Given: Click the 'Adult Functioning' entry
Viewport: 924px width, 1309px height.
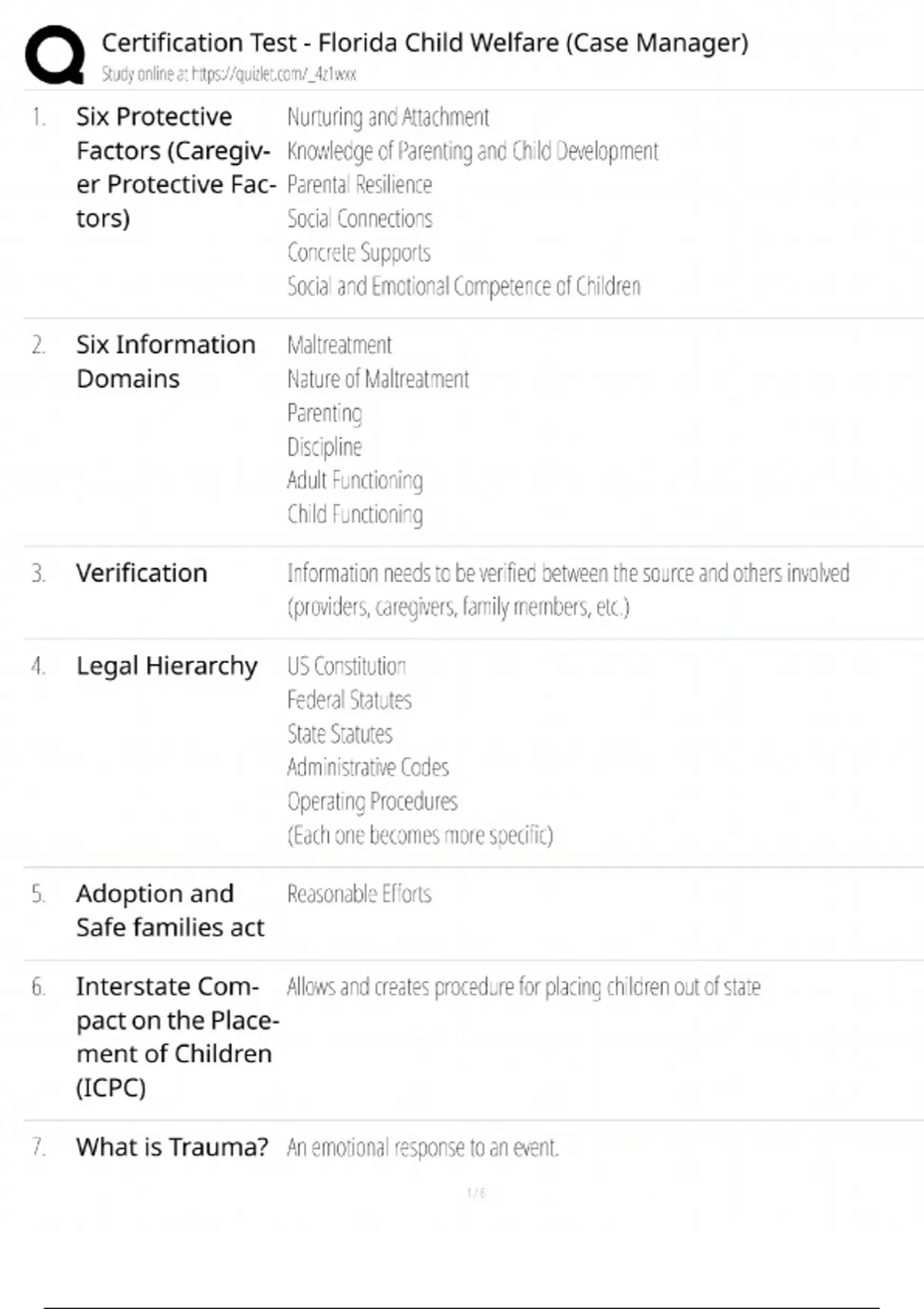Looking at the screenshot, I should 355,480.
